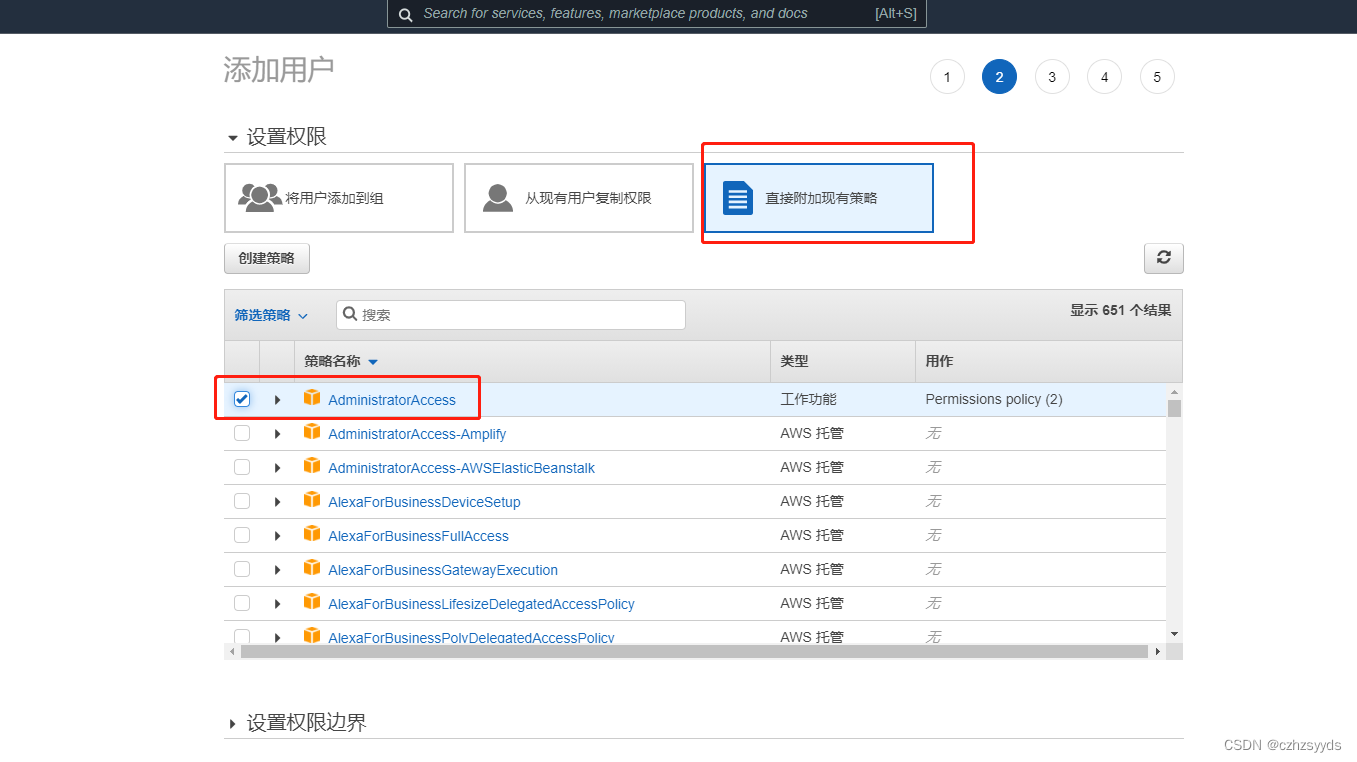Image resolution: width=1357 pixels, height=762 pixels.
Task: Uncheck the AdministratorAccess policy checkbox
Action: click(x=241, y=398)
